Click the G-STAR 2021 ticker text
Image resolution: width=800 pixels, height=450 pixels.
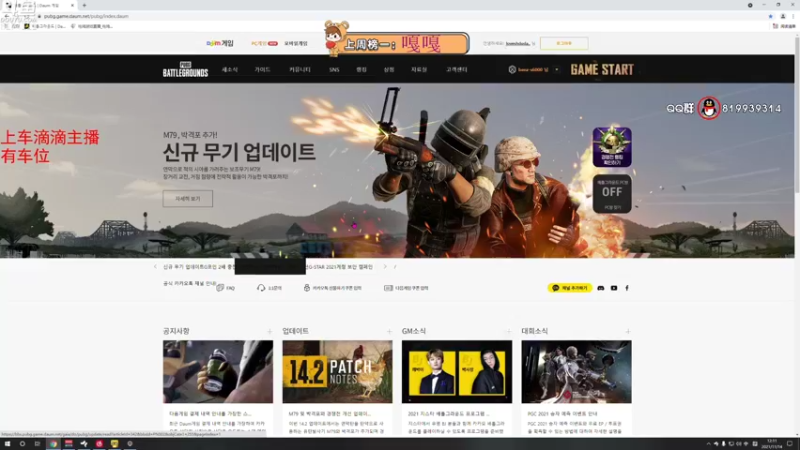[339, 267]
